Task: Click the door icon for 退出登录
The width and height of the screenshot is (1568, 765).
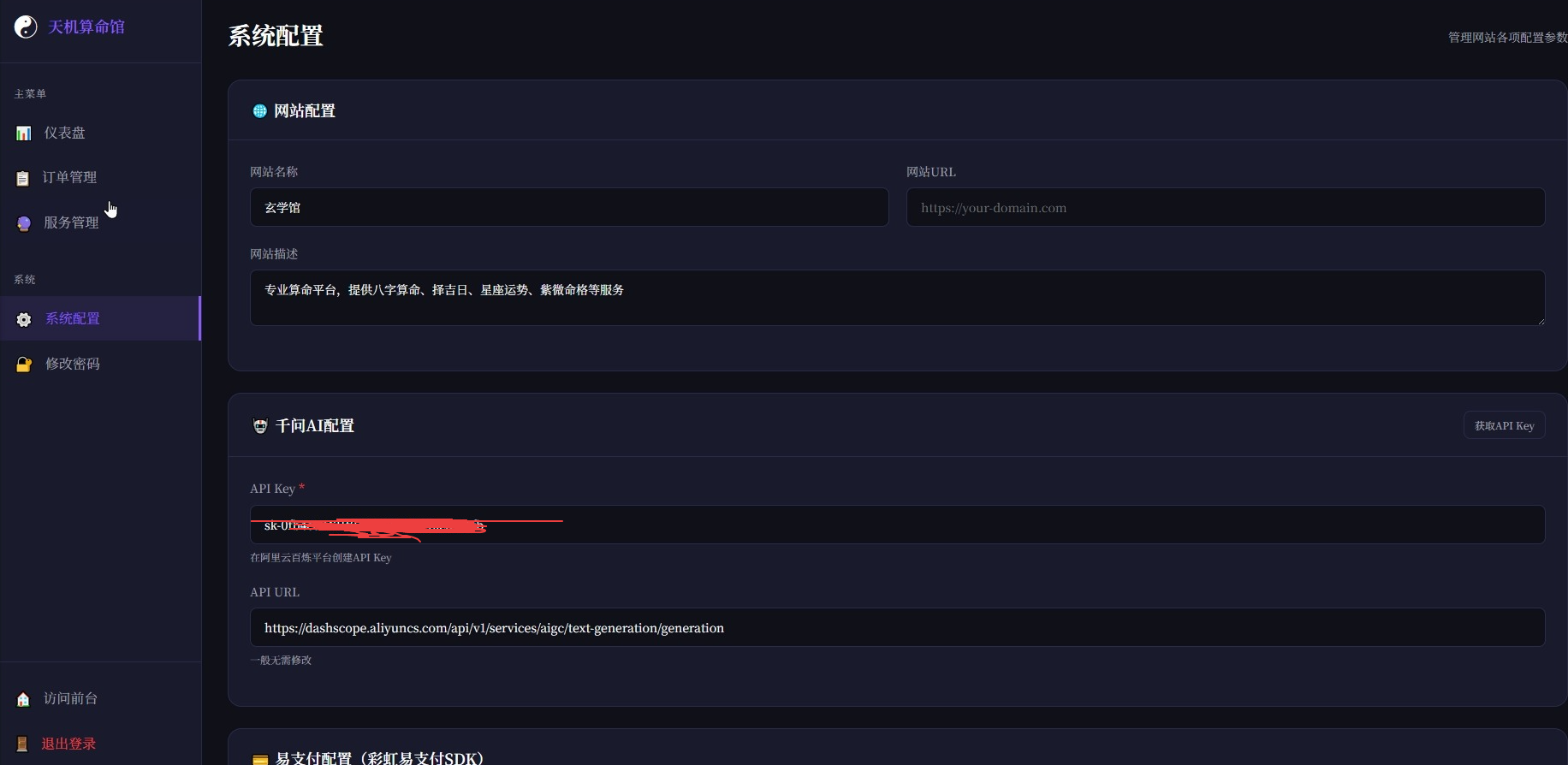Action: (23, 744)
